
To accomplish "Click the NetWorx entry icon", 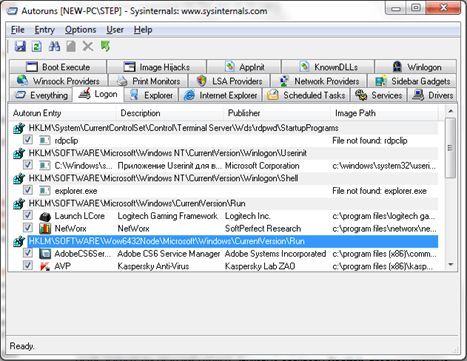I will click(x=45, y=229).
